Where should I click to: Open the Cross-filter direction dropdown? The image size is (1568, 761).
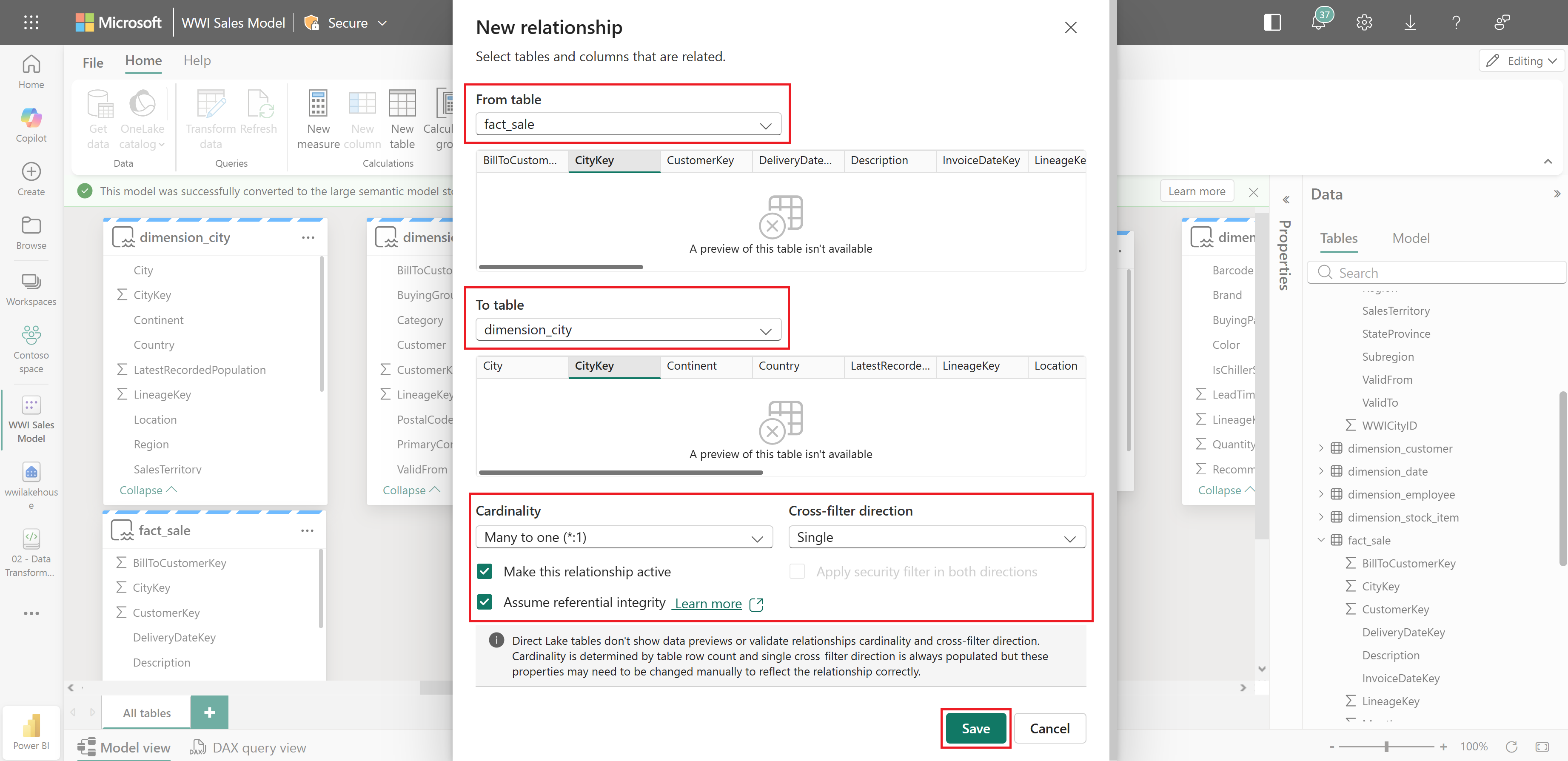(937, 537)
